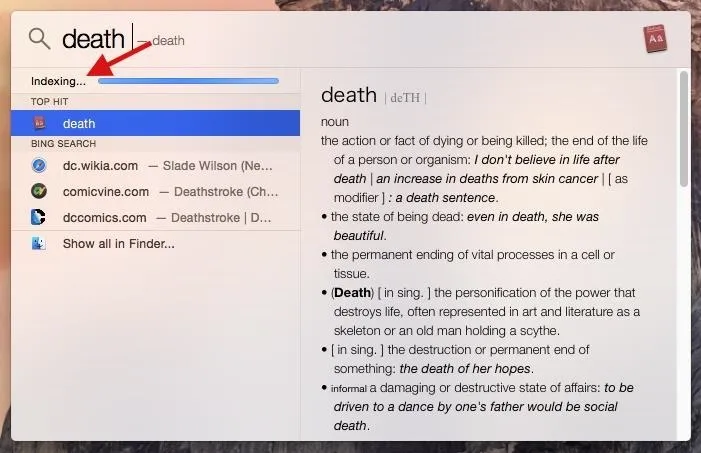
Task: Click the Spotlight magnifying glass icon
Action: [x=39, y=39]
